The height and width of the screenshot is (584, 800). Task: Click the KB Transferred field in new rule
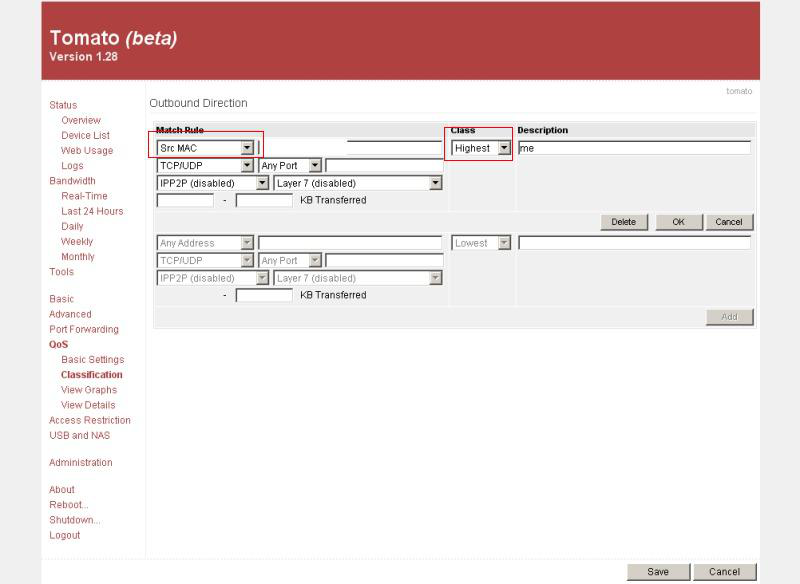(264, 295)
